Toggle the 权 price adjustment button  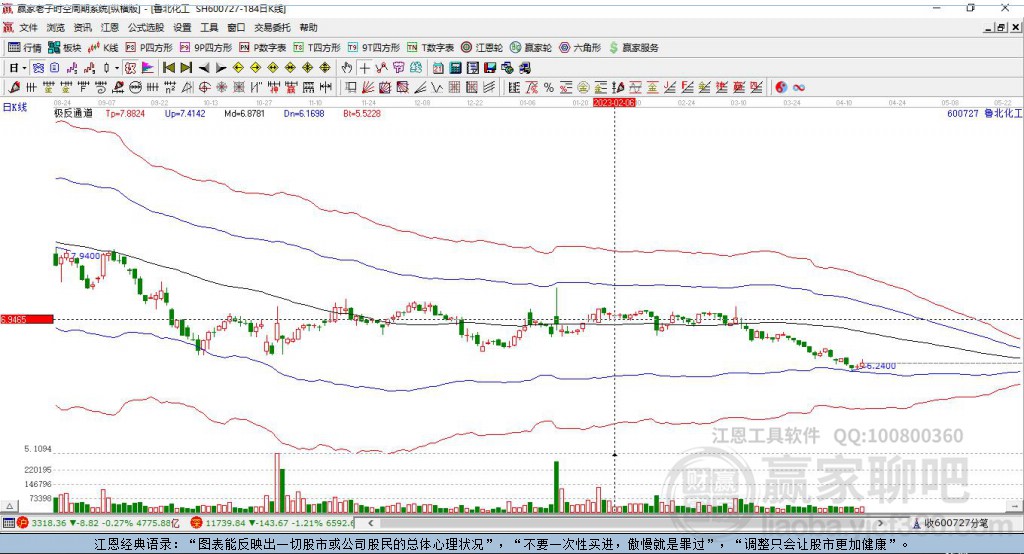[x=130, y=67]
